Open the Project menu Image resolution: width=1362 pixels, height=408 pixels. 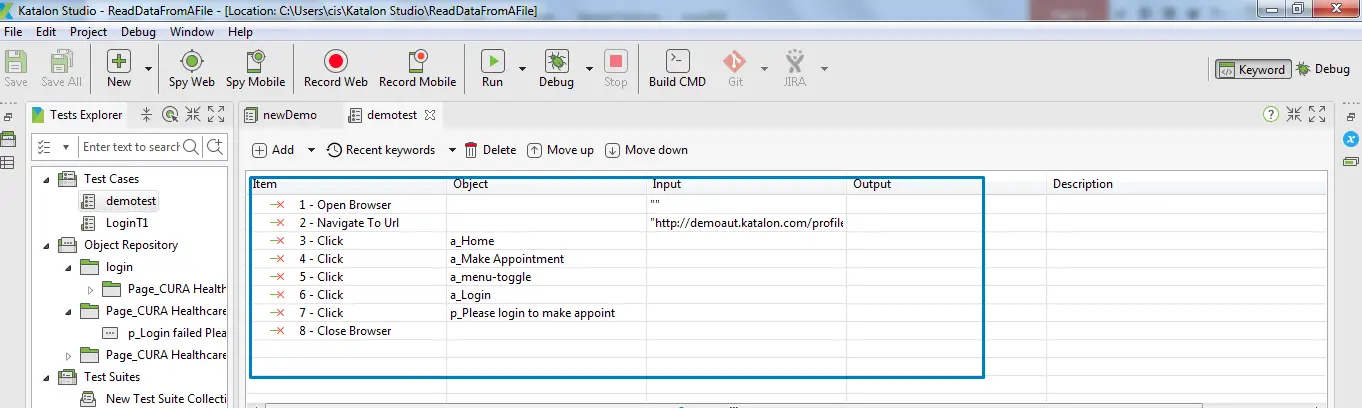pyautogui.click(x=88, y=32)
